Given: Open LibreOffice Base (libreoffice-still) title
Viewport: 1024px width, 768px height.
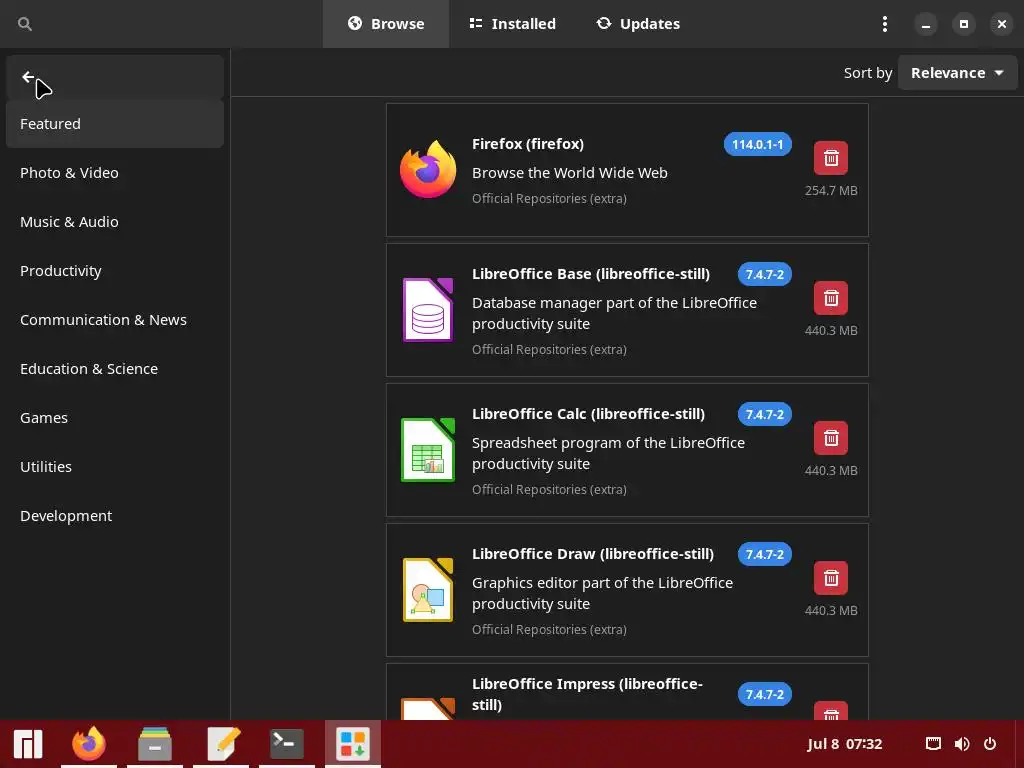Looking at the screenshot, I should point(591,274).
